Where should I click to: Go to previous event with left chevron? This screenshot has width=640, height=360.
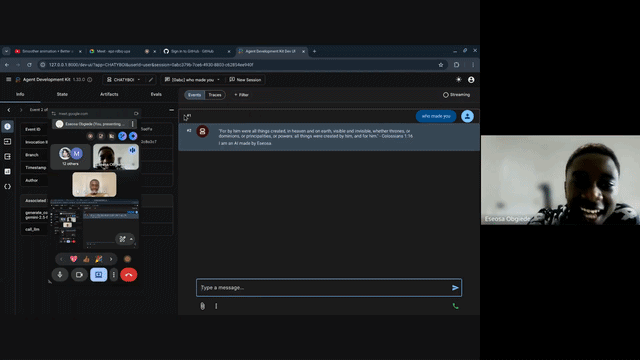[x=9, y=110]
